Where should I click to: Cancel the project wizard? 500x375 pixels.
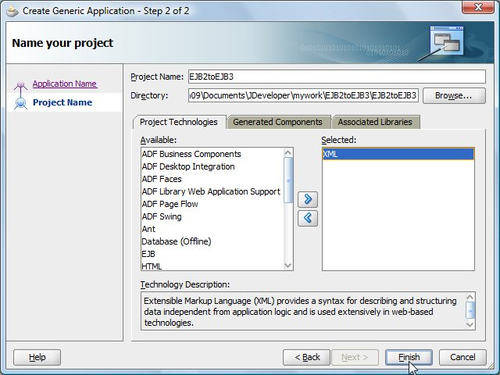point(463,357)
